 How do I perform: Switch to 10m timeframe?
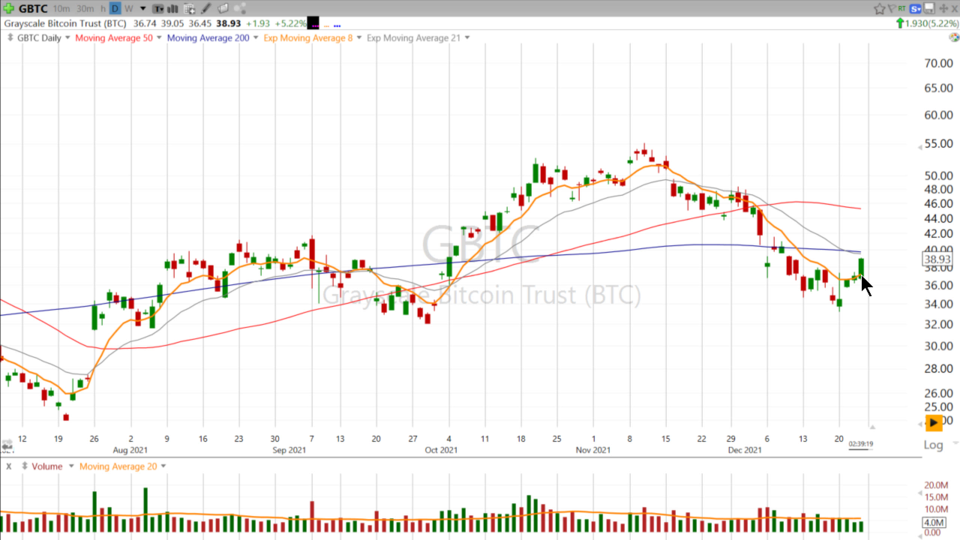tap(61, 9)
